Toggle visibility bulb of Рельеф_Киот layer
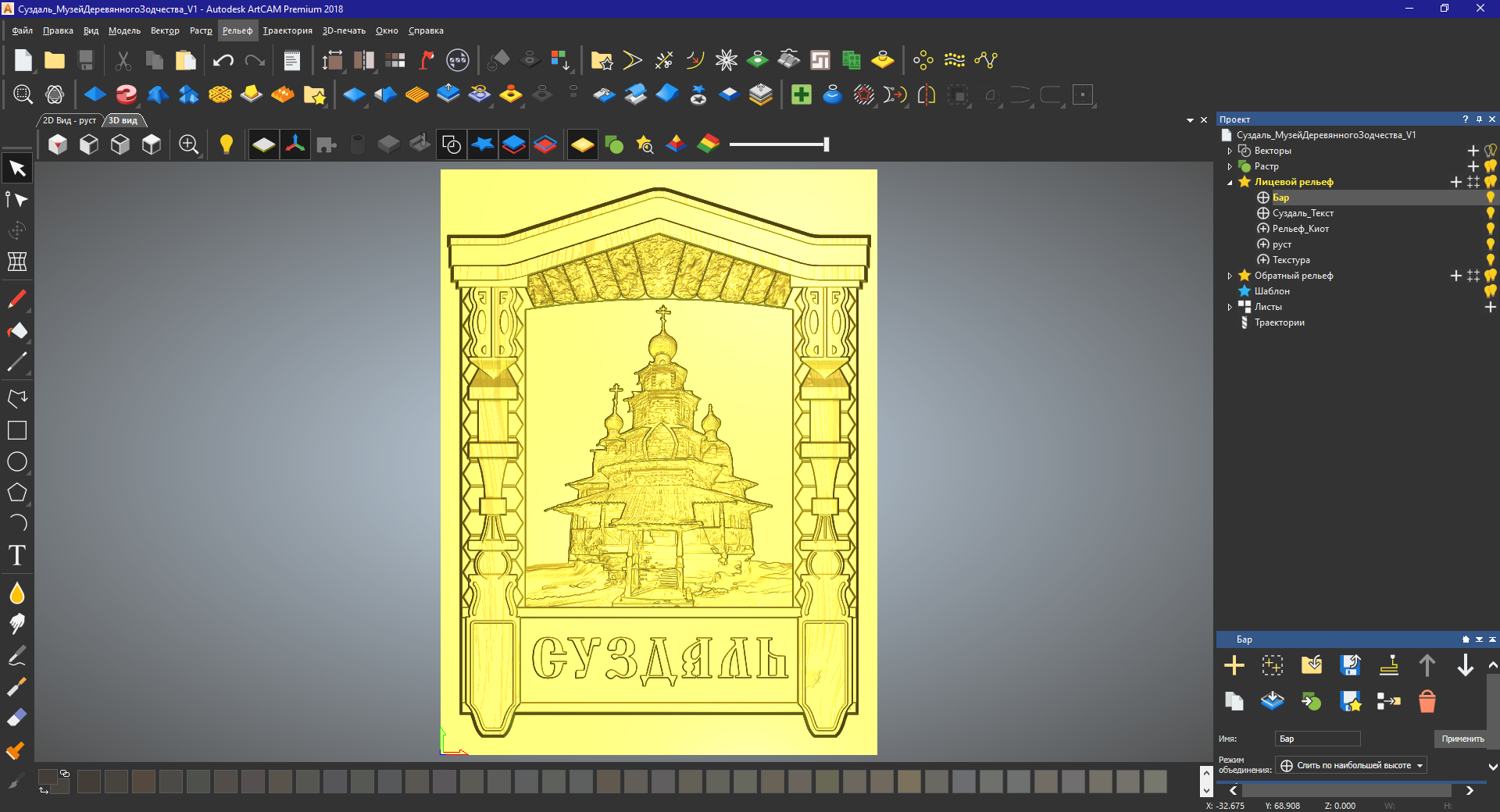Viewport: 1500px width, 812px height. coord(1491,229)
